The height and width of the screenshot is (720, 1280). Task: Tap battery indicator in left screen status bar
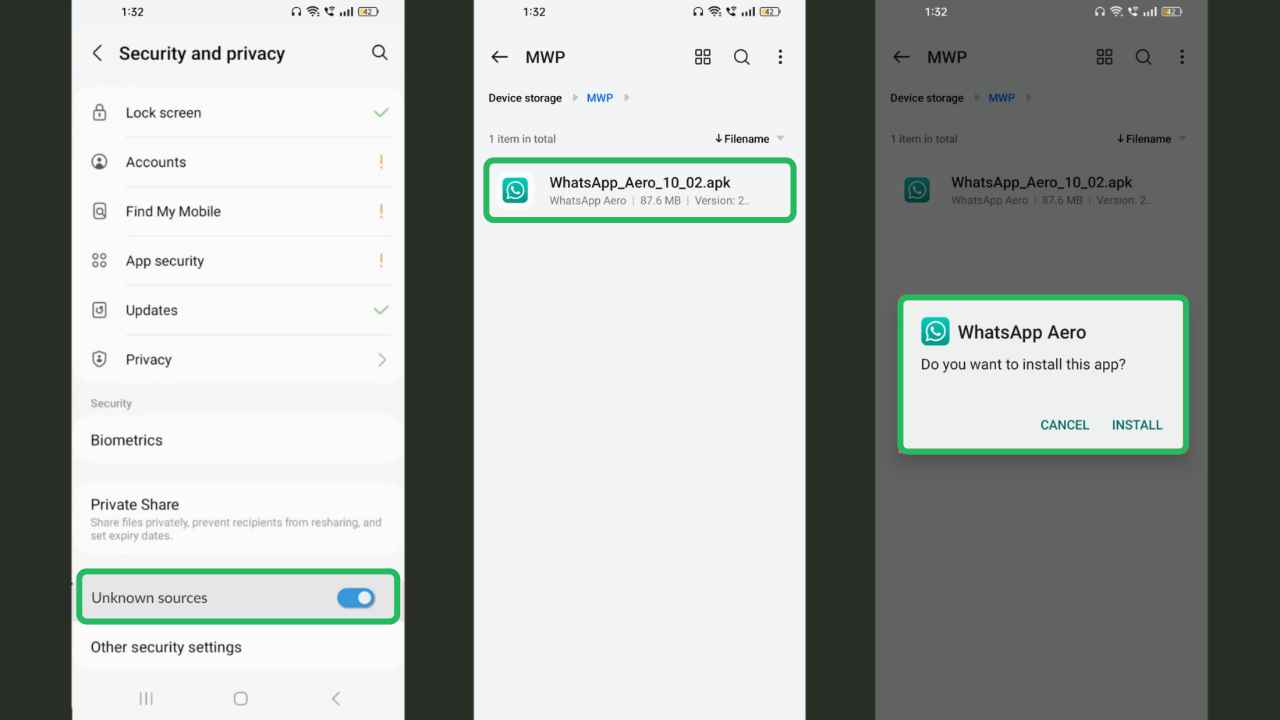pyautogui.click(x=368, y=12)
